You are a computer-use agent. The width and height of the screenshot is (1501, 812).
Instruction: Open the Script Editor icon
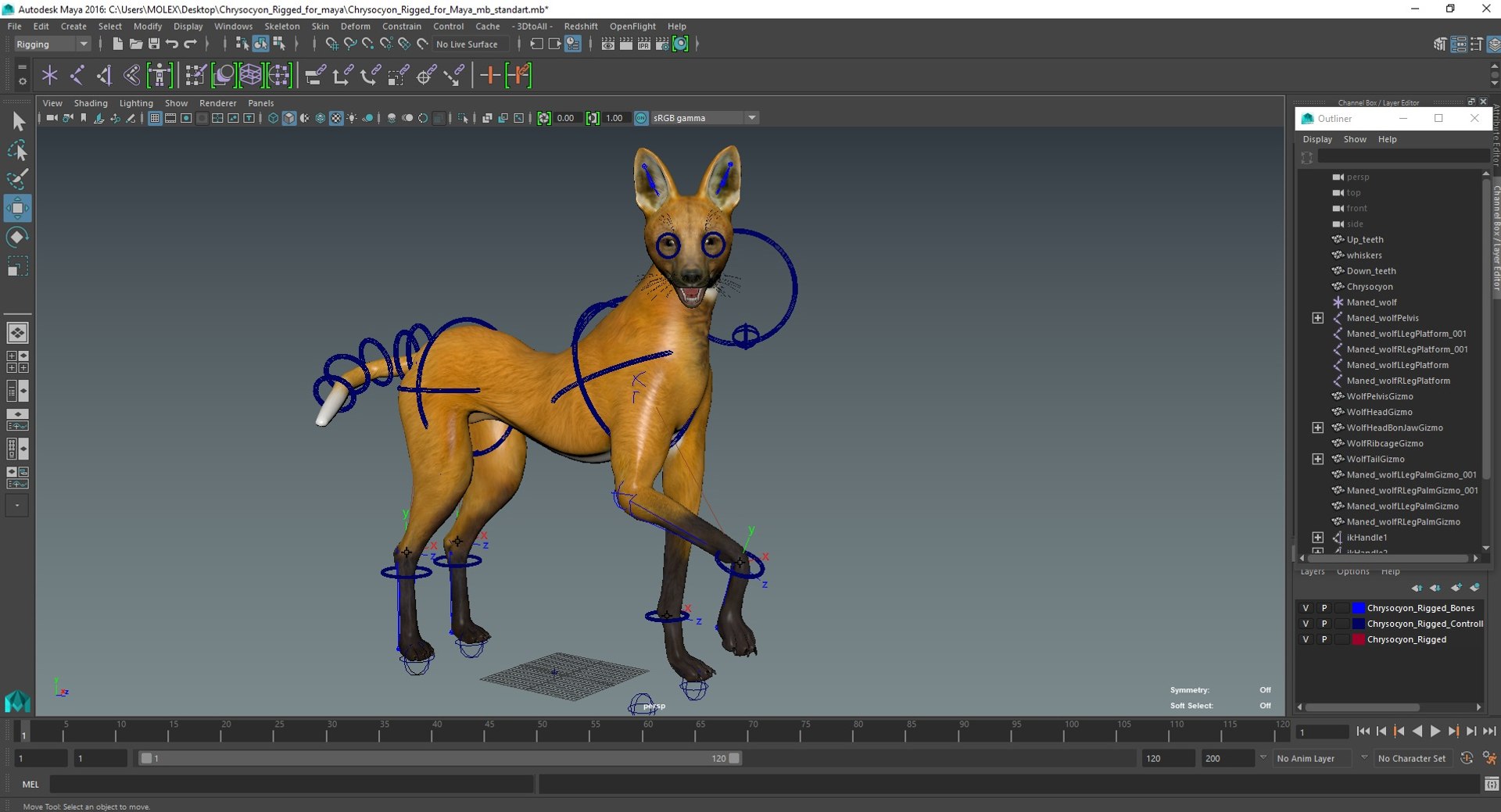click(x=1492, y=784)
